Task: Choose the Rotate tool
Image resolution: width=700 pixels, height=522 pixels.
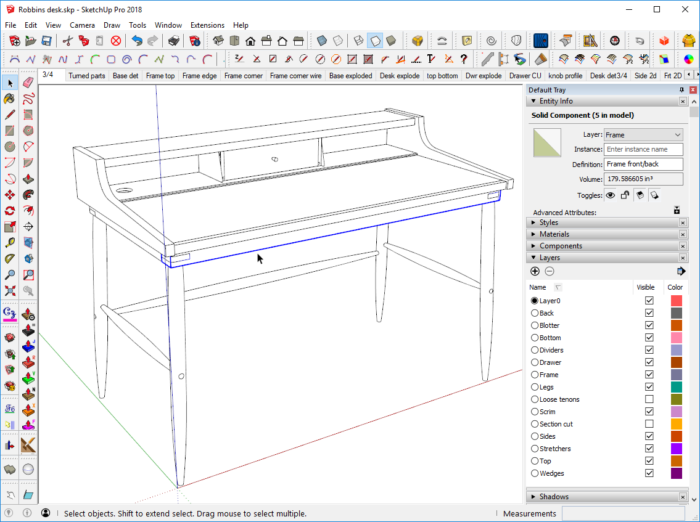Action: click(10, 211)
